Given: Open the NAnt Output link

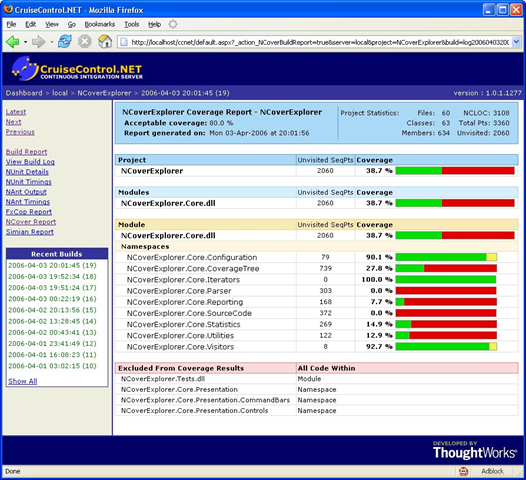Looking at the screenshot, I should (x=26, y=192).
